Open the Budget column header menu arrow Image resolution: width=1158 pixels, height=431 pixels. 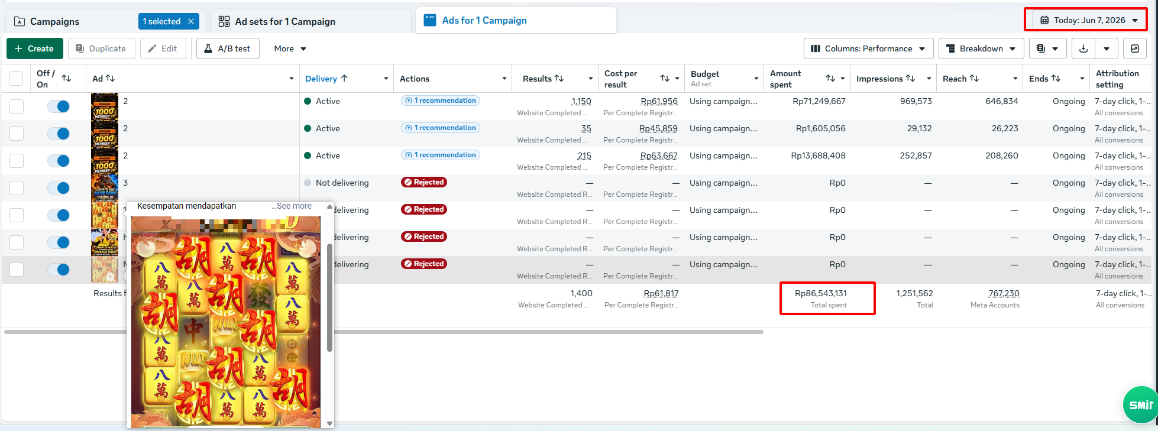pos(756,78)
